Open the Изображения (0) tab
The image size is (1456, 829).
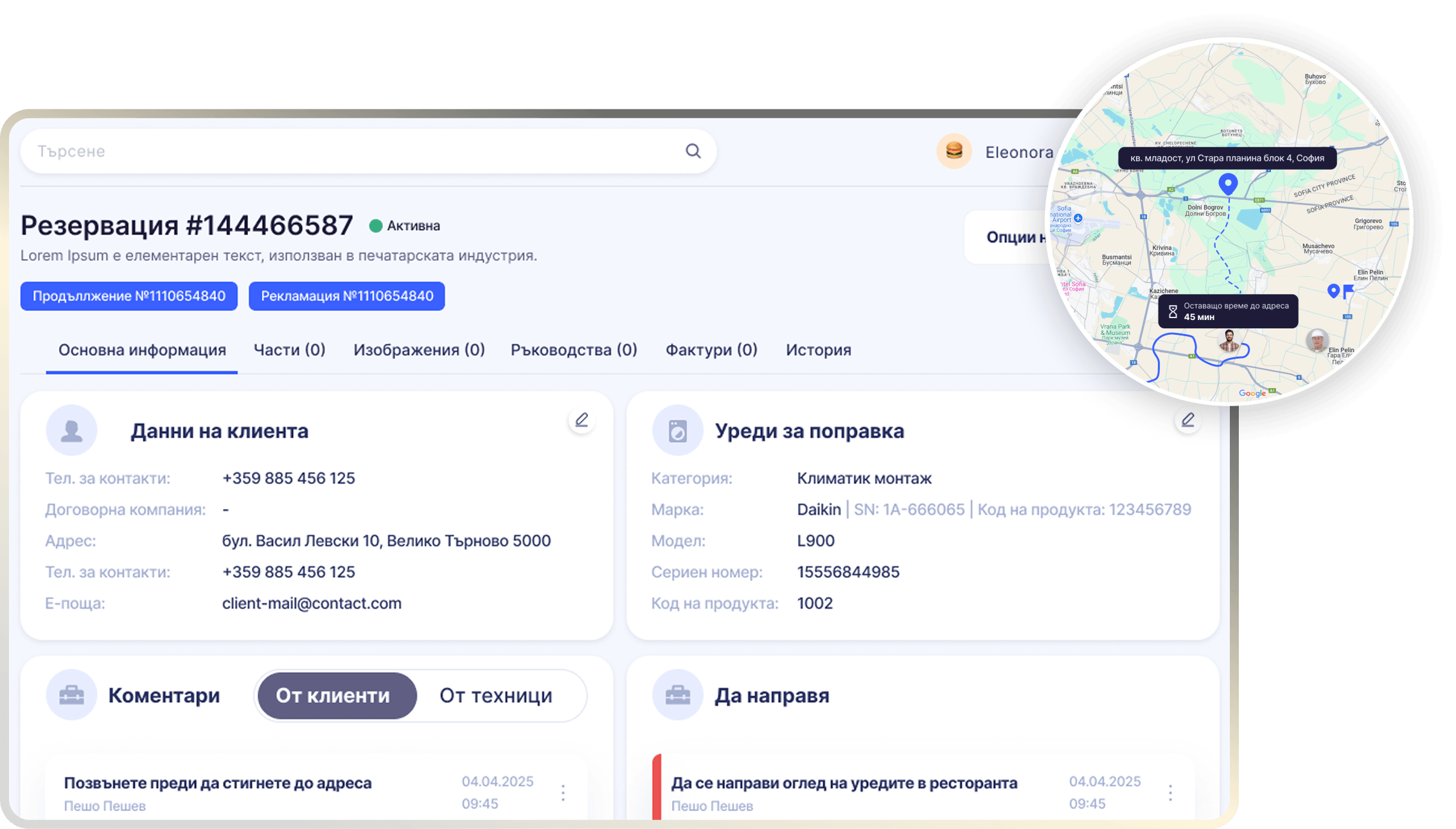[x=419, y=350]
